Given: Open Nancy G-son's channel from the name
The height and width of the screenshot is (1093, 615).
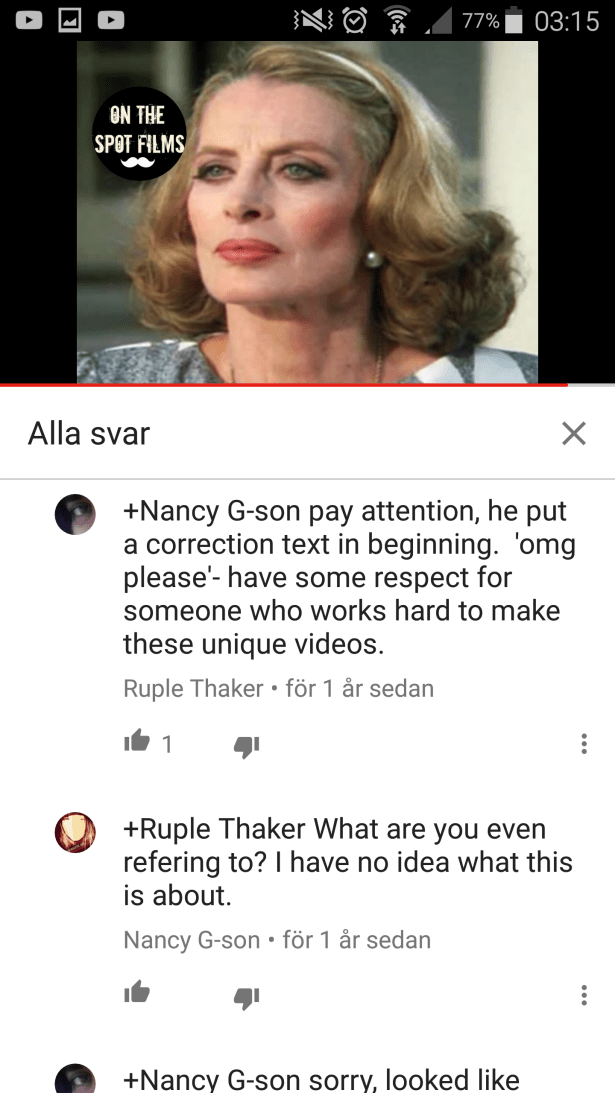Looking at the screenshot, I should click(x=192, y=940).
